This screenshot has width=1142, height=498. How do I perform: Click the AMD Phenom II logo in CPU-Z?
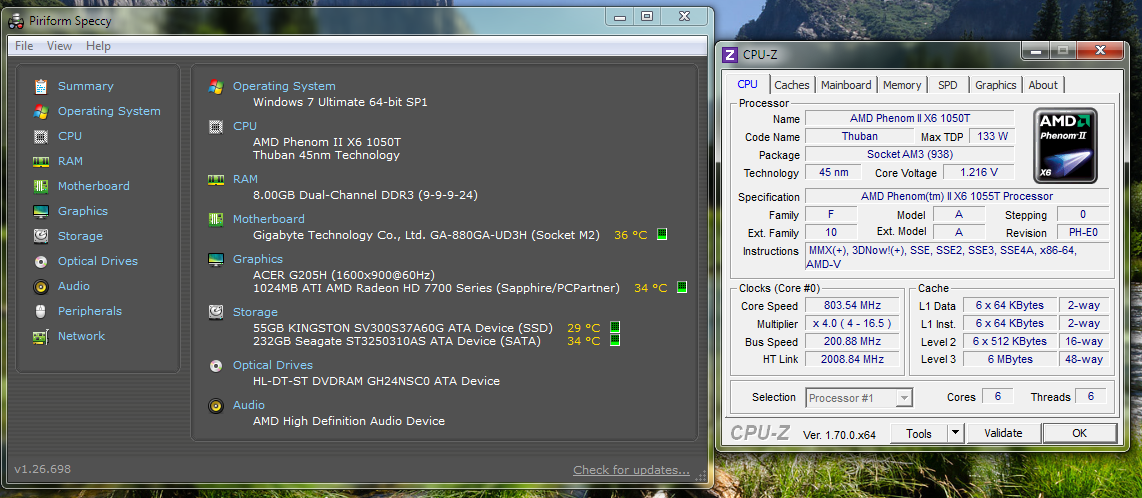(1065, 146)
